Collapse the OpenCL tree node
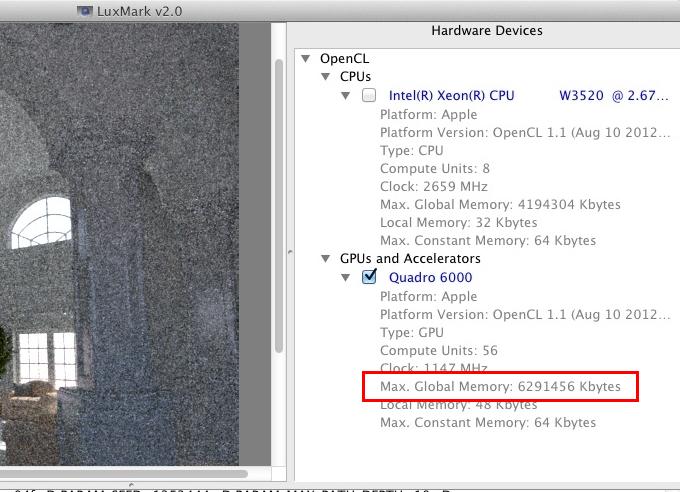This screenshot has width=680, height=492. click(306, 58)
